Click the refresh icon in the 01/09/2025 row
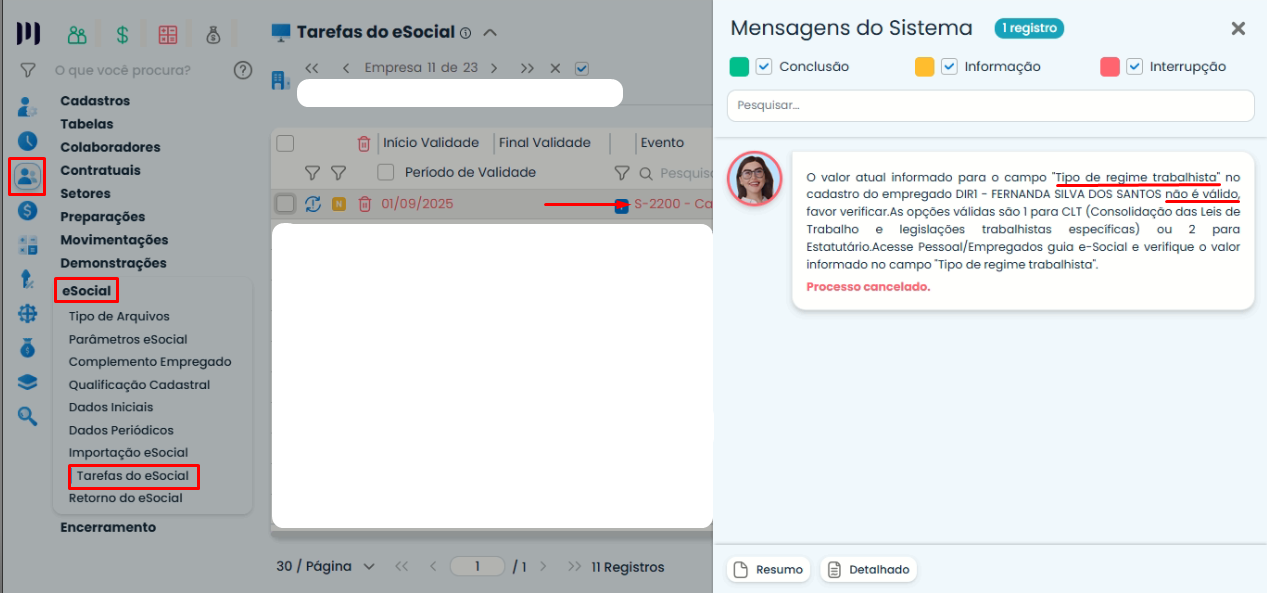 tap(313, 204)
